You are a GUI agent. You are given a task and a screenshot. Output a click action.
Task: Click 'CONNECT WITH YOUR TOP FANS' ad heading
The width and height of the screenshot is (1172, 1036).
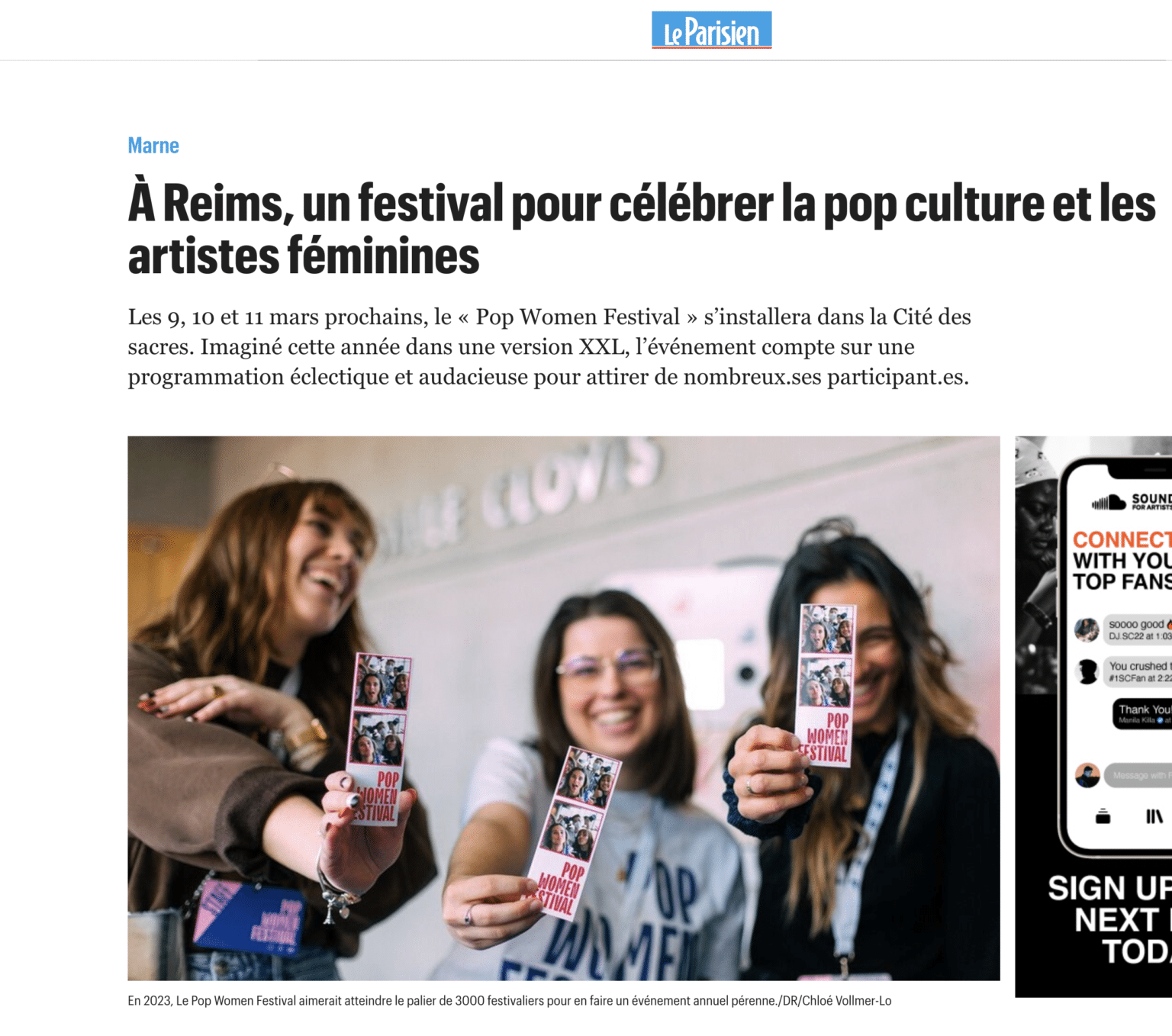(1122, 561)
